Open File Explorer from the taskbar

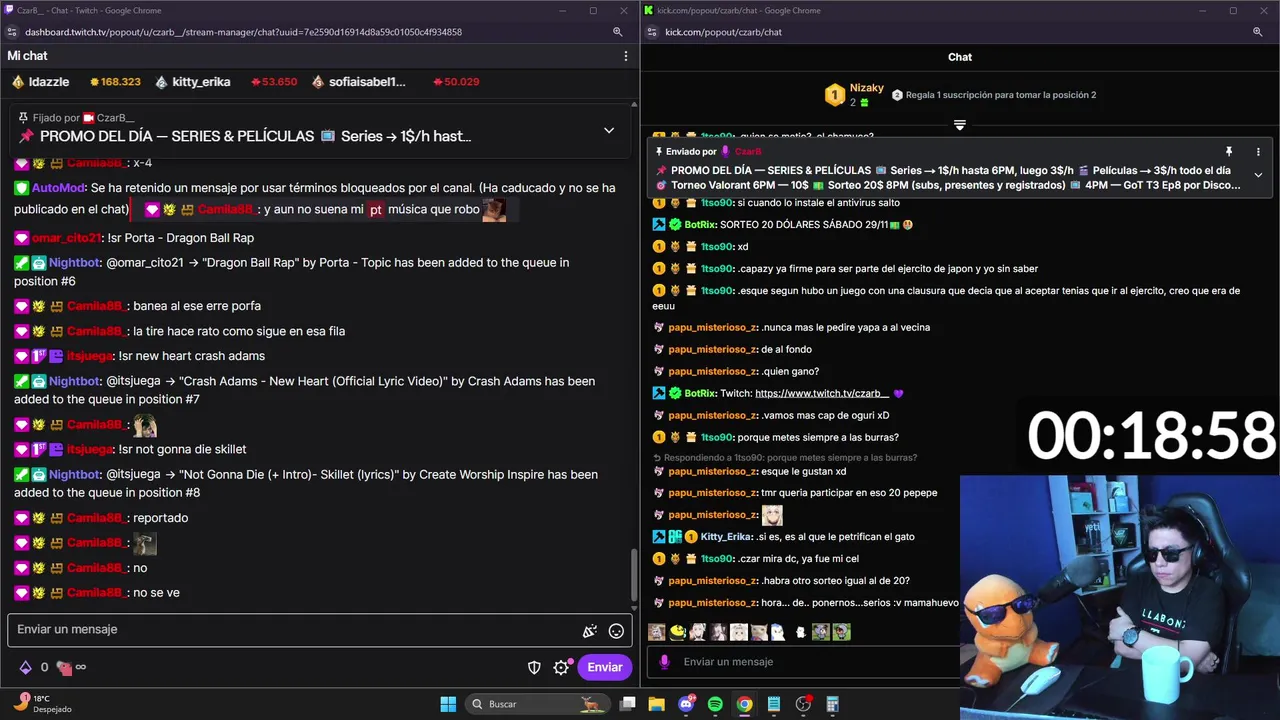(657, 704)
